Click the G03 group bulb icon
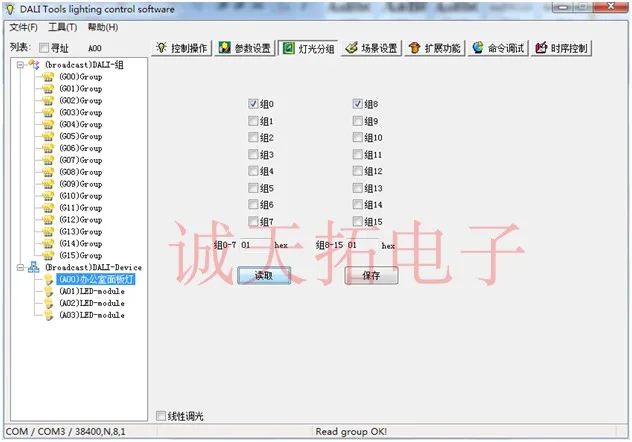 pos(48,112)
